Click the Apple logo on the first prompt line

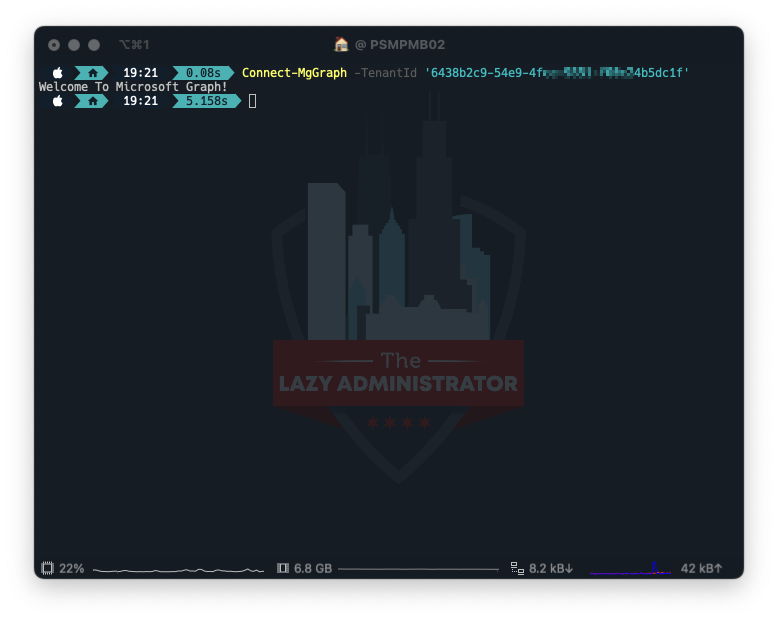click(x=58, y=73)
